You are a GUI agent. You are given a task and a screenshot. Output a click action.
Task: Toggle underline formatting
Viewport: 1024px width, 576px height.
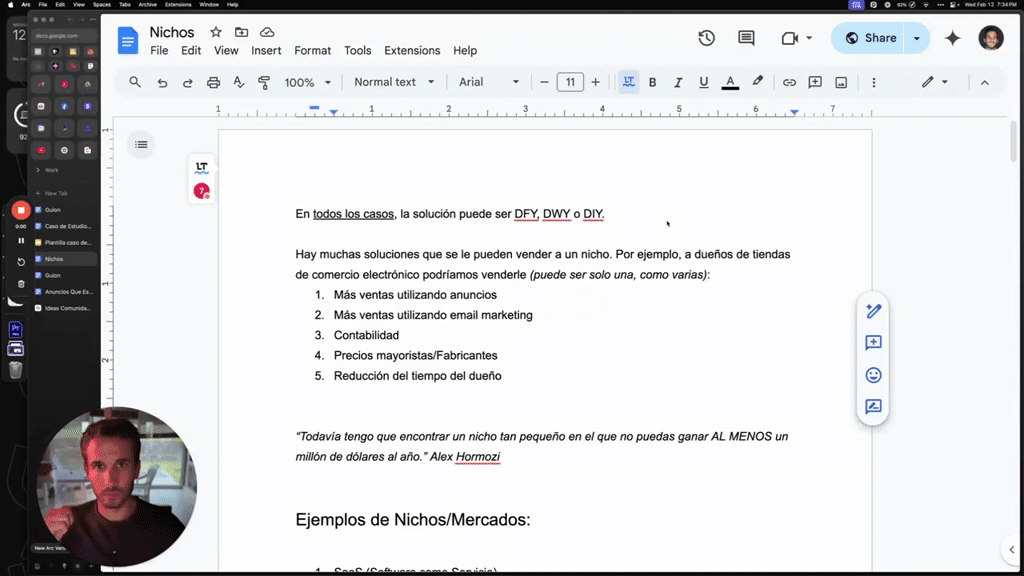pos(703,82)
